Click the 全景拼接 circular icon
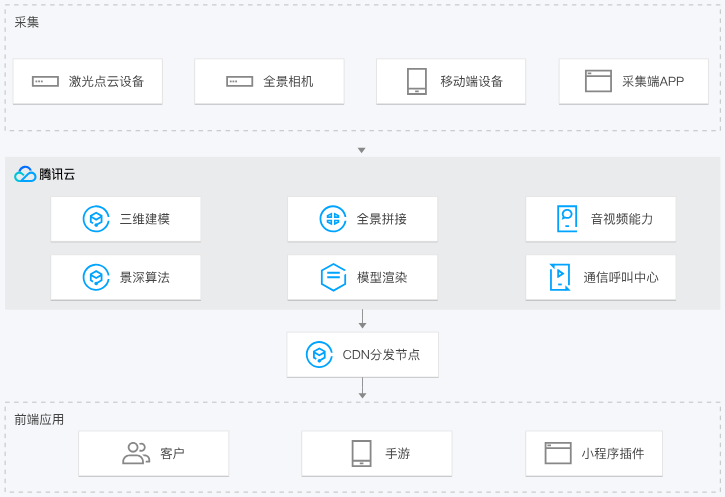The height and width of the screenshot is (497, 725). point(332,218)
